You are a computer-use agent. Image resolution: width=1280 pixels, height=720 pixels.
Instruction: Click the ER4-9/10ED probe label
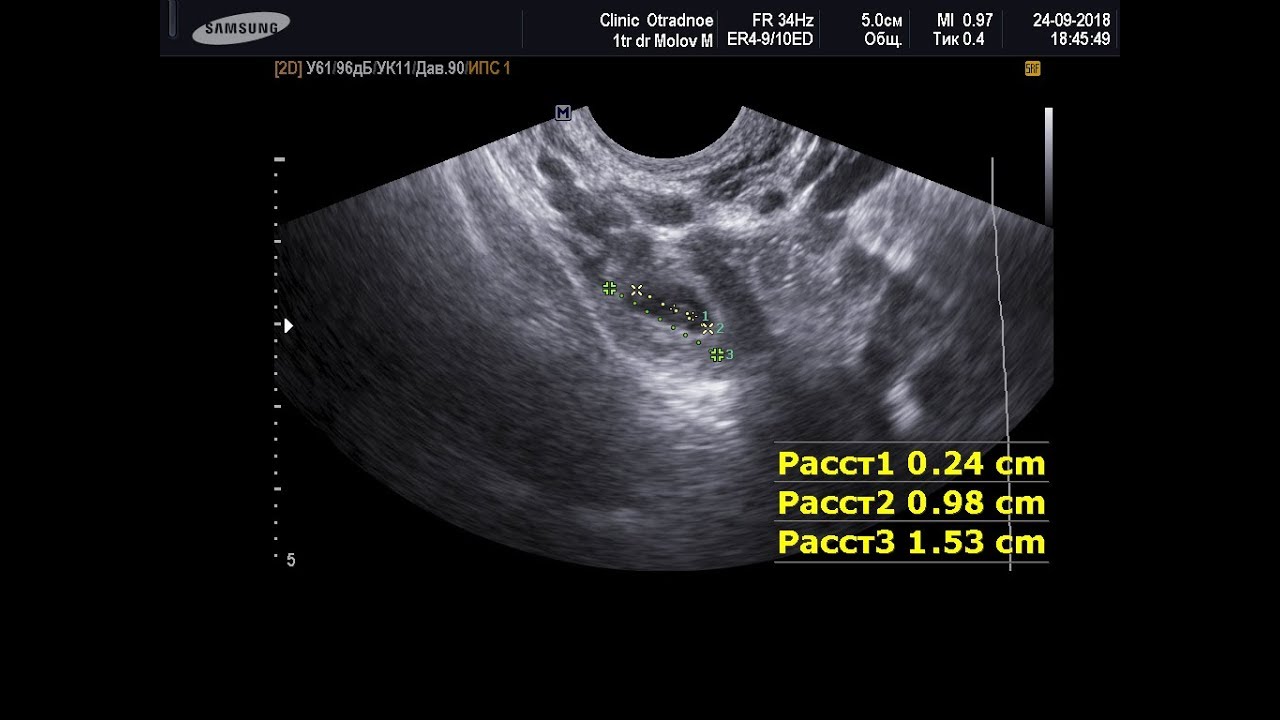770,40
